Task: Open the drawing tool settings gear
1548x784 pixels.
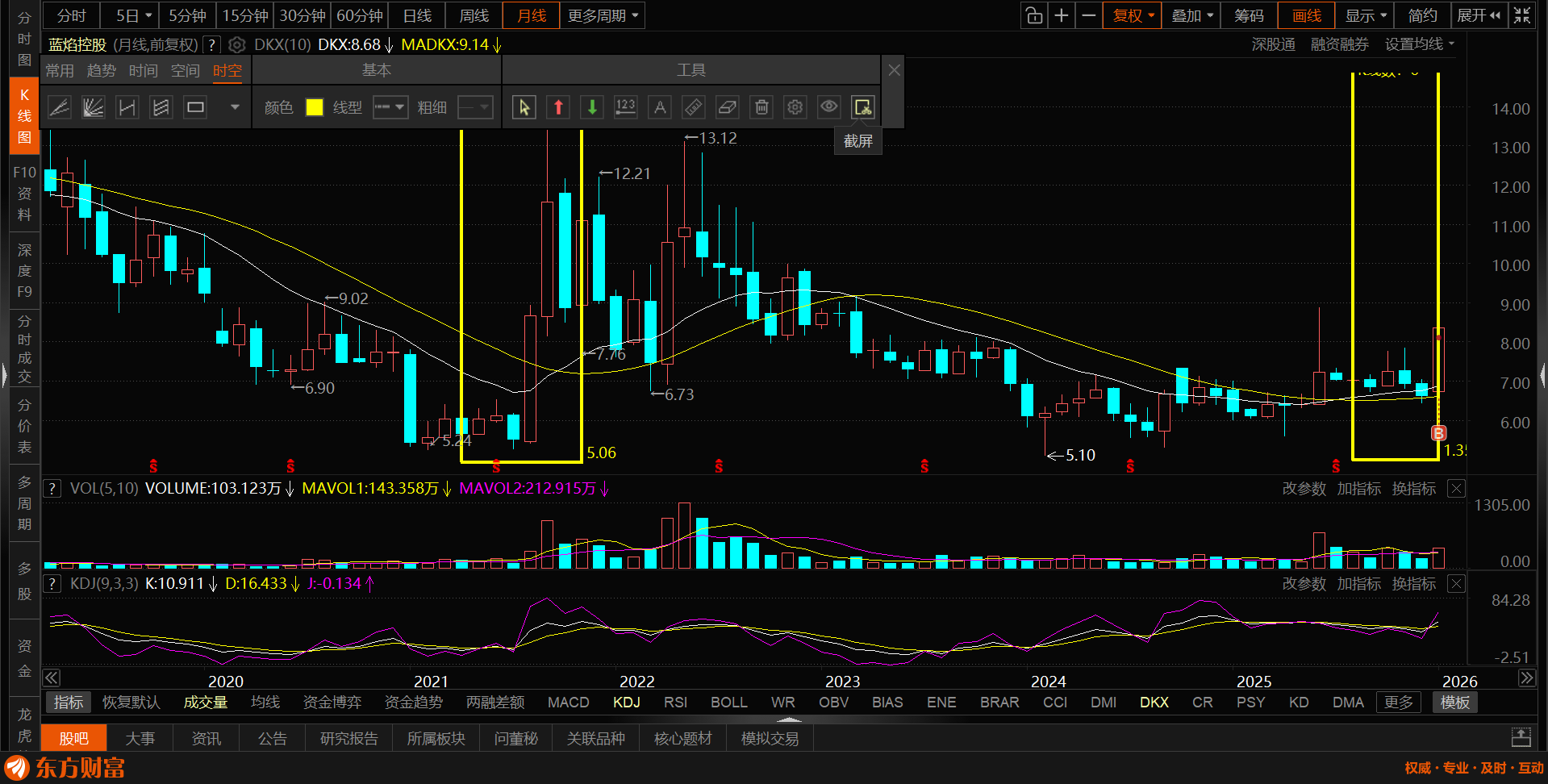Action: tap(795, 107)
